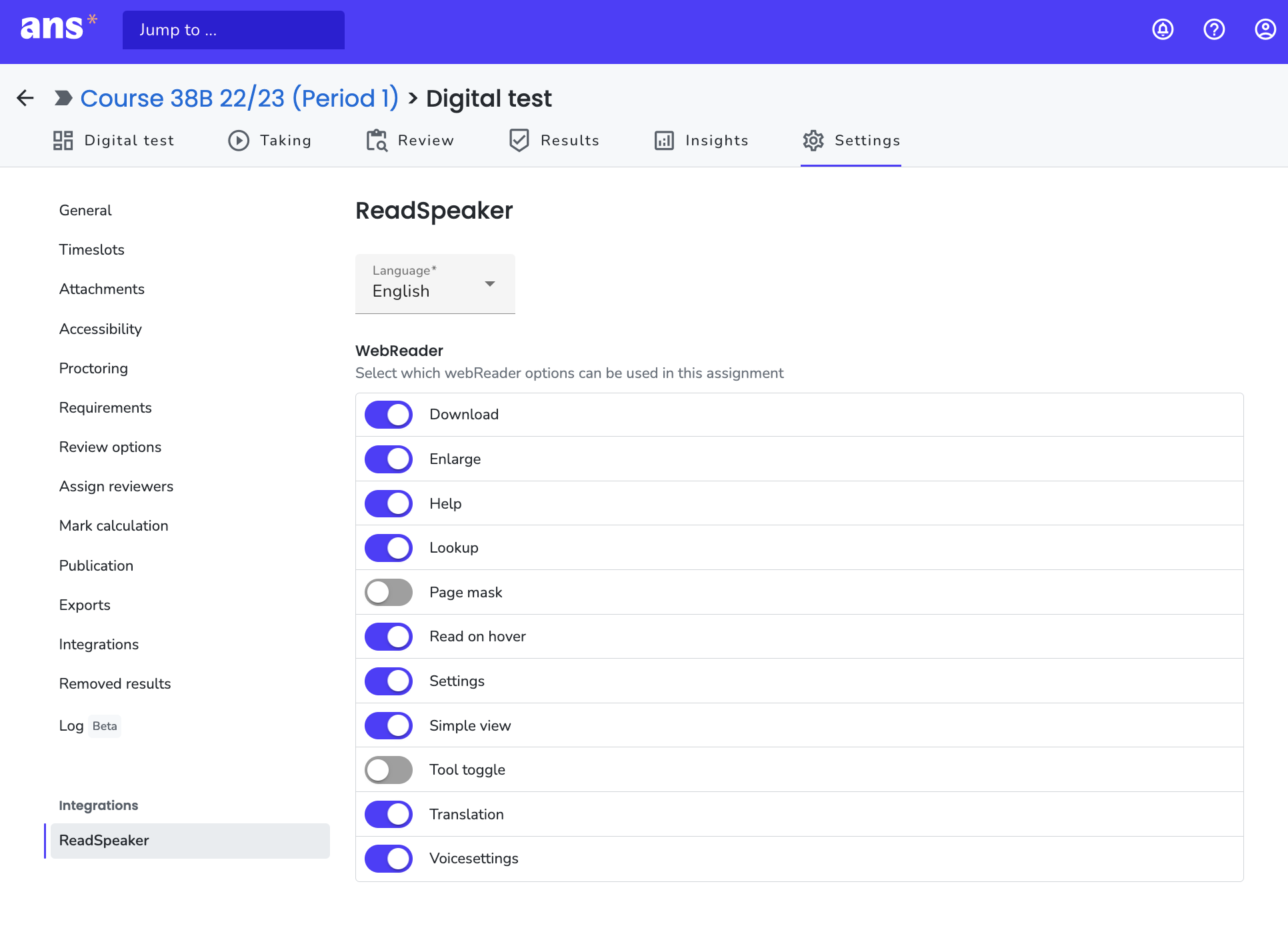Open Proctoring settings

pyautogui.click(x=93, y=369)
